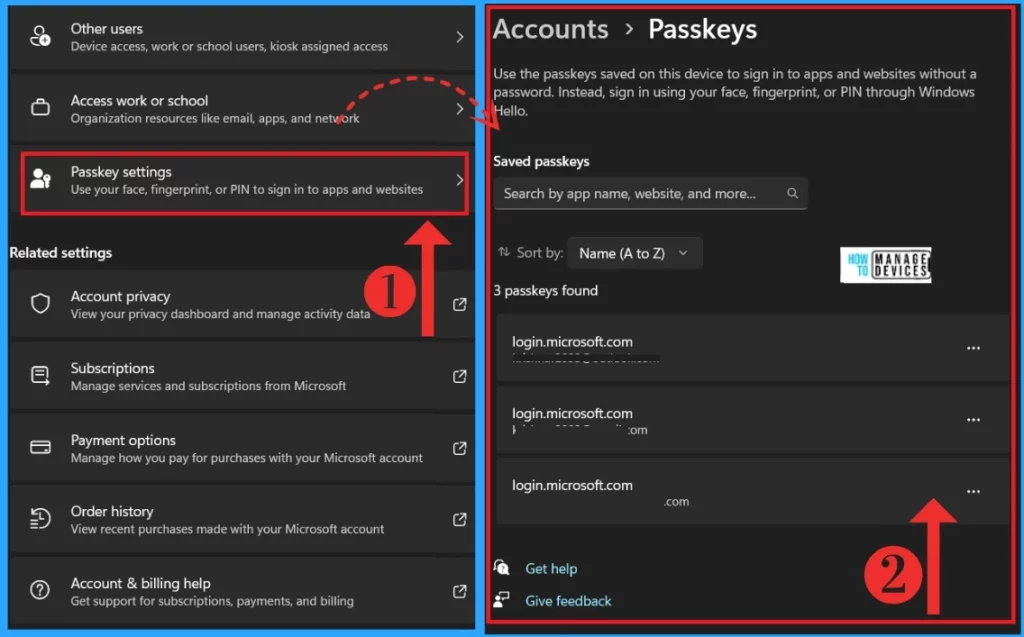Click the Get help link
This screenshot has width=1024, height=637.
tap(551, 569)
